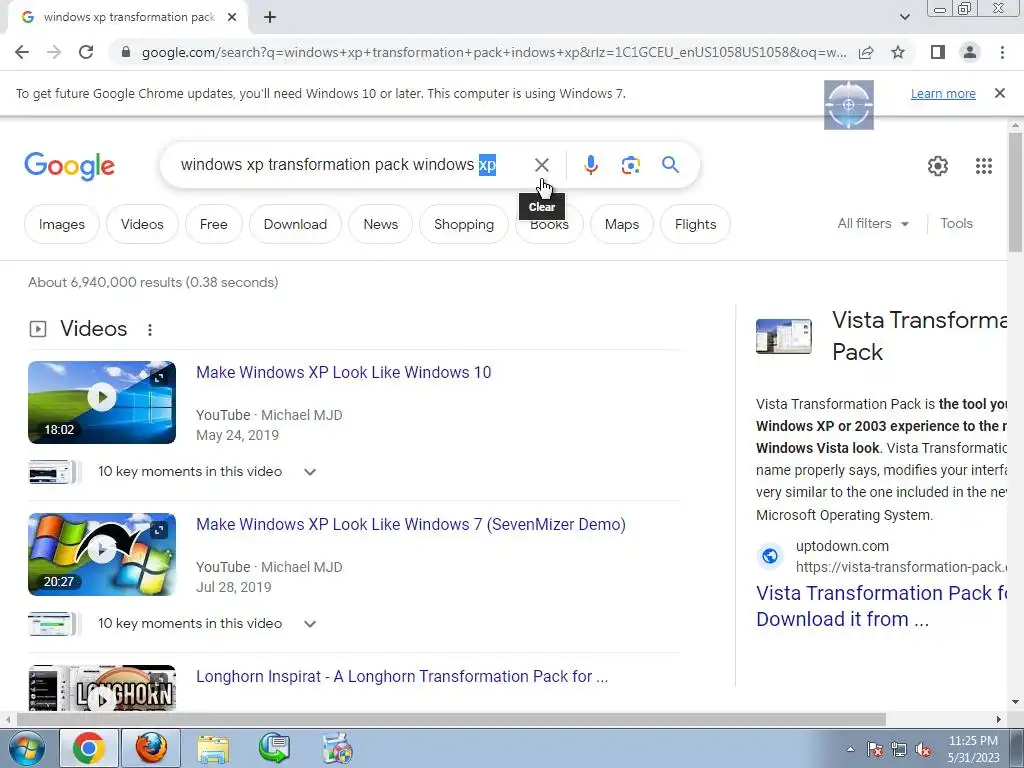Clear the search box text
The image size is (1024, 768).
pos(541,165)
